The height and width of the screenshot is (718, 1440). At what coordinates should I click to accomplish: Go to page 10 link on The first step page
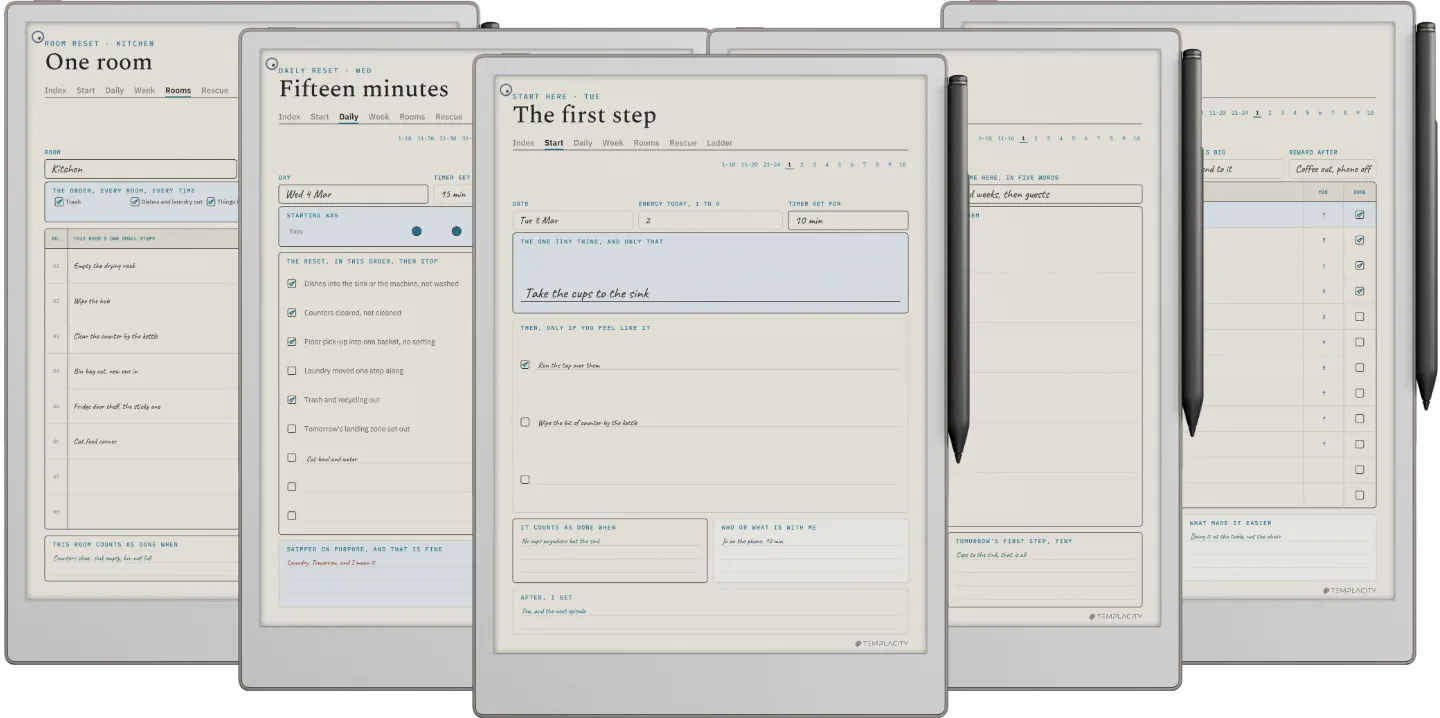tap(902, 164)
